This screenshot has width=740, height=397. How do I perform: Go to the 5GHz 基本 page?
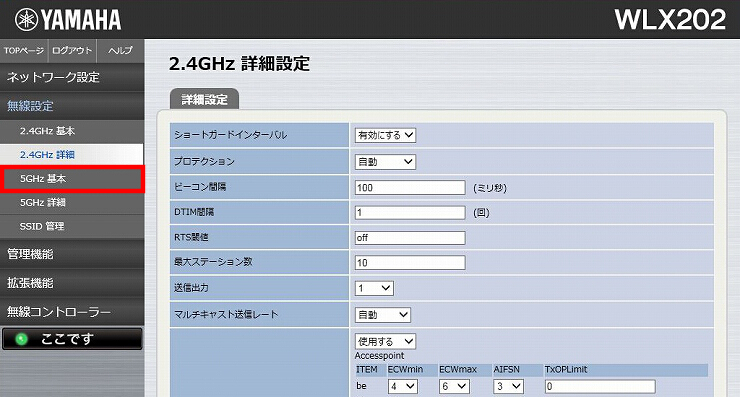(x=72, y=179)
